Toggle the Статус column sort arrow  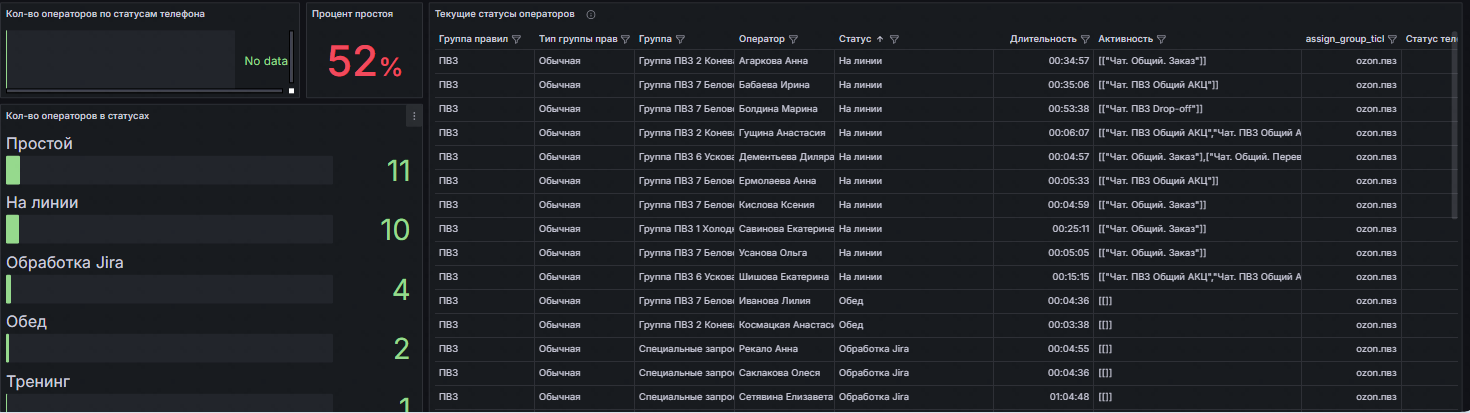coord(880,40)
